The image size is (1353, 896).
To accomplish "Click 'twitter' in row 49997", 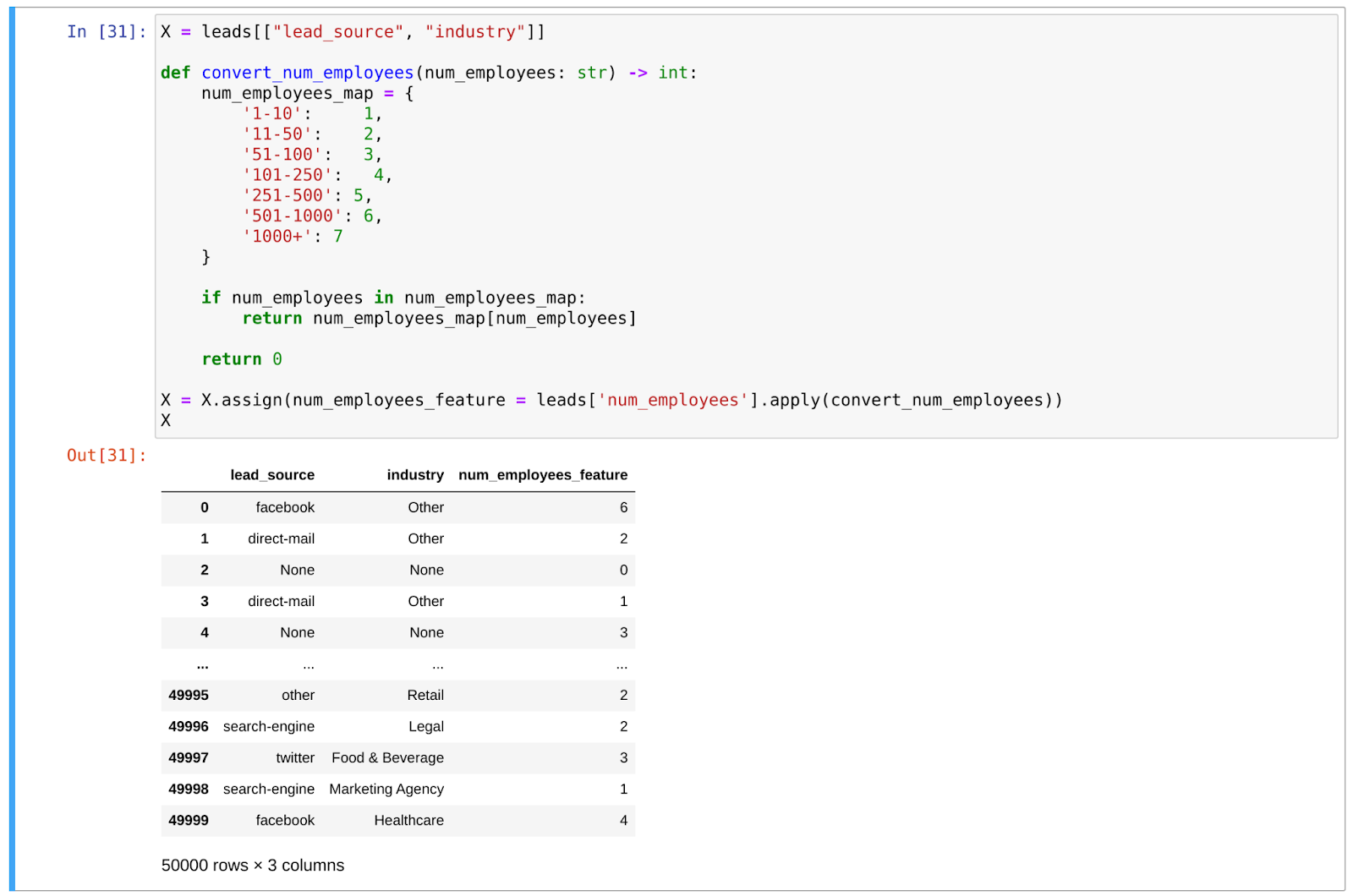I will pos(295,757).
